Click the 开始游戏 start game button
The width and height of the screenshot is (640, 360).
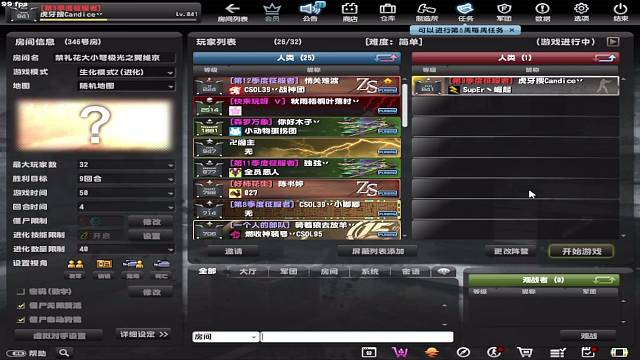pyautogui.click(x=581, y=251)
